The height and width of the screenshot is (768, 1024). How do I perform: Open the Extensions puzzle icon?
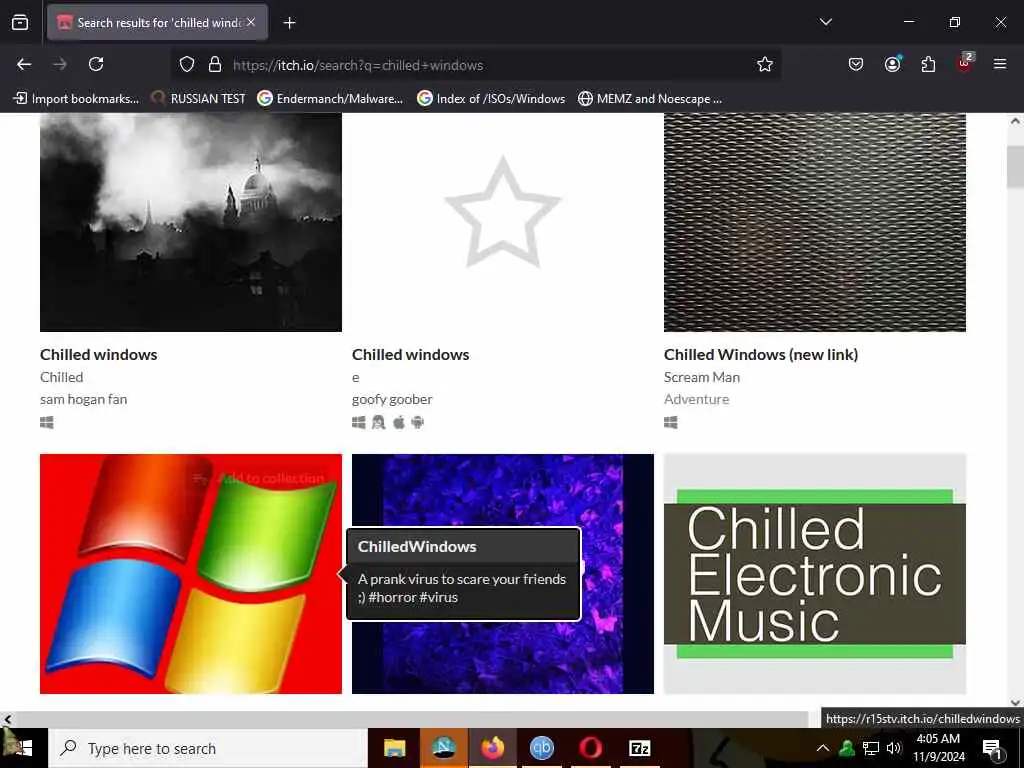(x=928, y=64)
